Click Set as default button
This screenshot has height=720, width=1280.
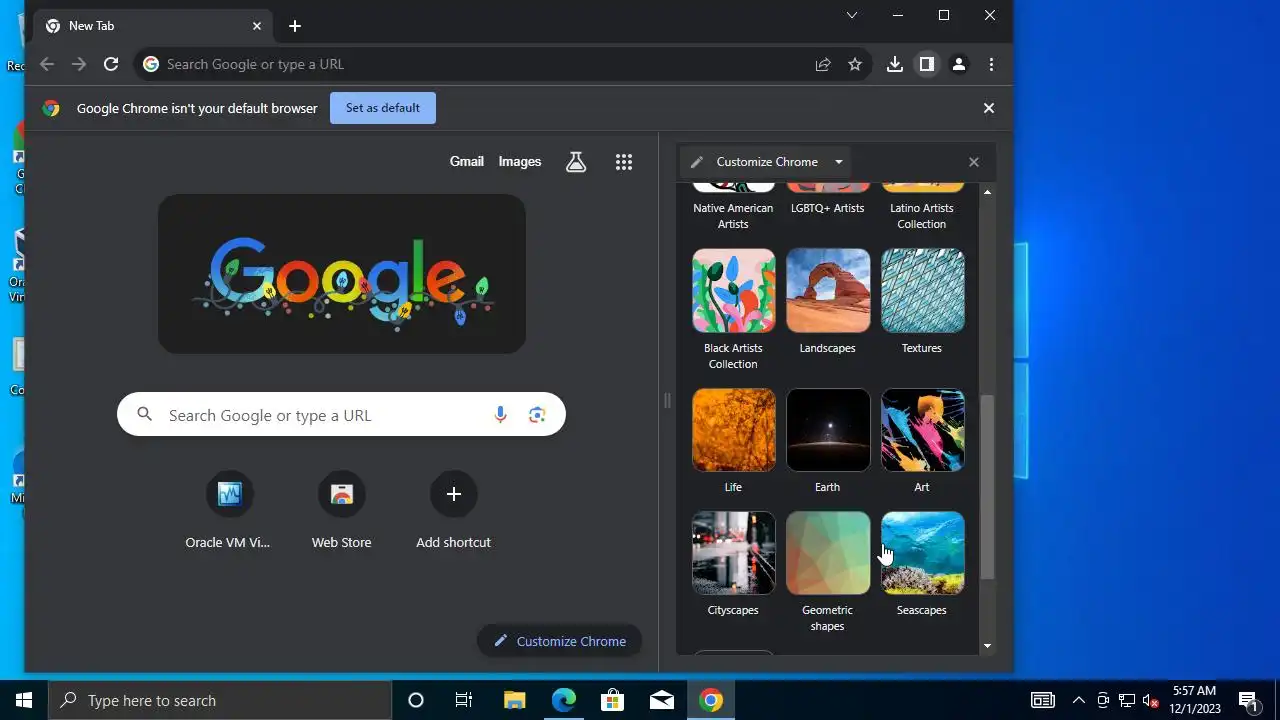pos(383,108)
